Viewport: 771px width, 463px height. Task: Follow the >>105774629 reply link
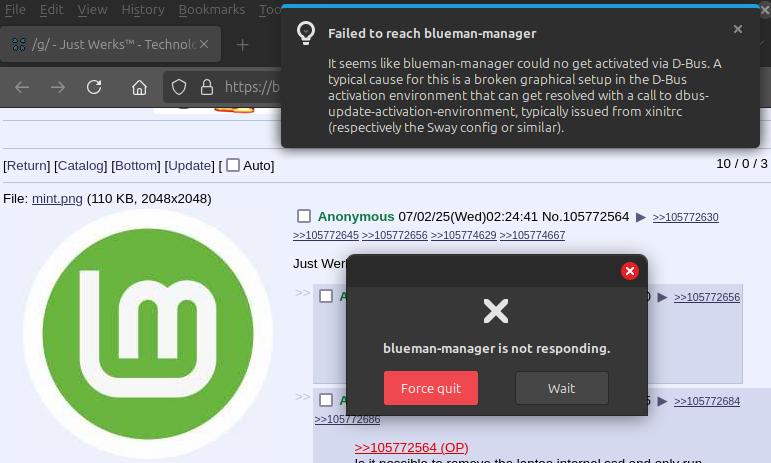click(x=463, y=235)
